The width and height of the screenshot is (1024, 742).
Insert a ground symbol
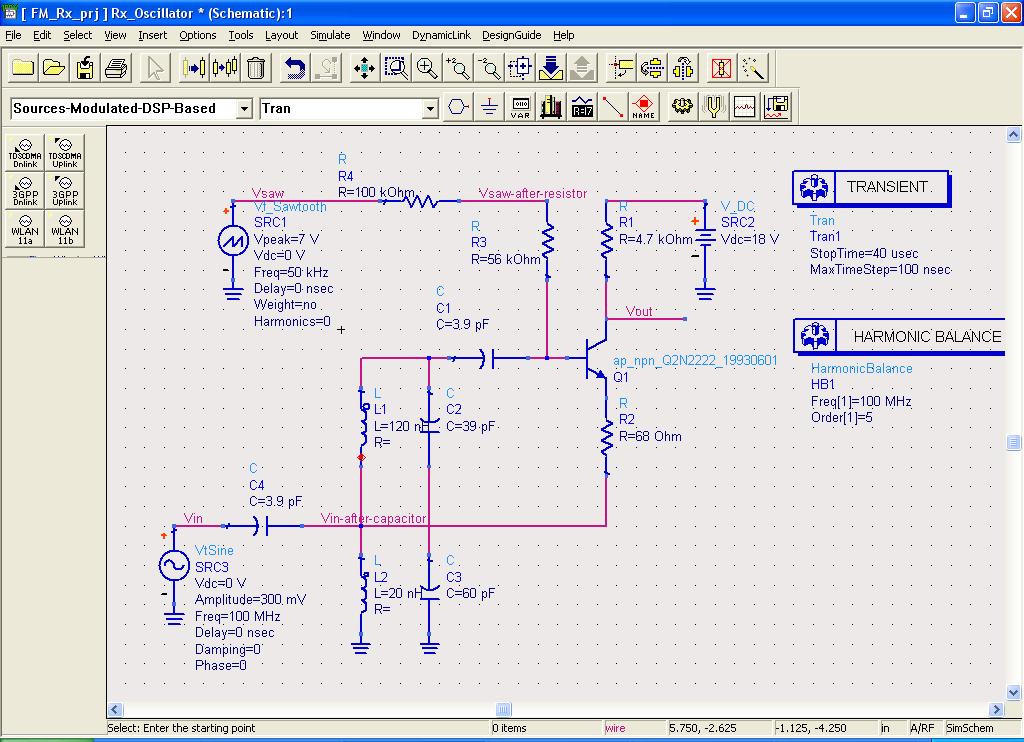click(x=489, y=107)
